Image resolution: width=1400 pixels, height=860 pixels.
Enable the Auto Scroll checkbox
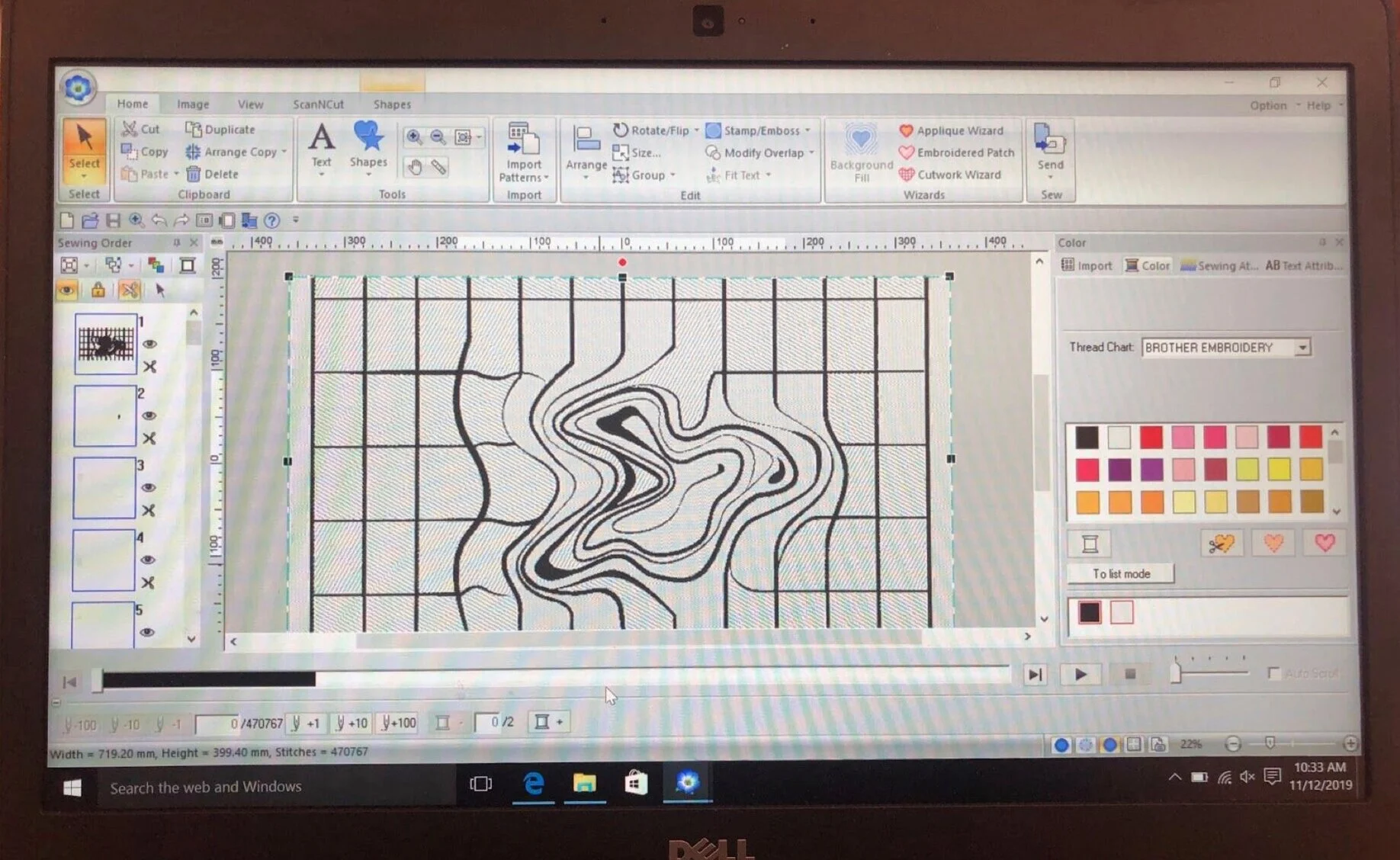pos(1273,672)
